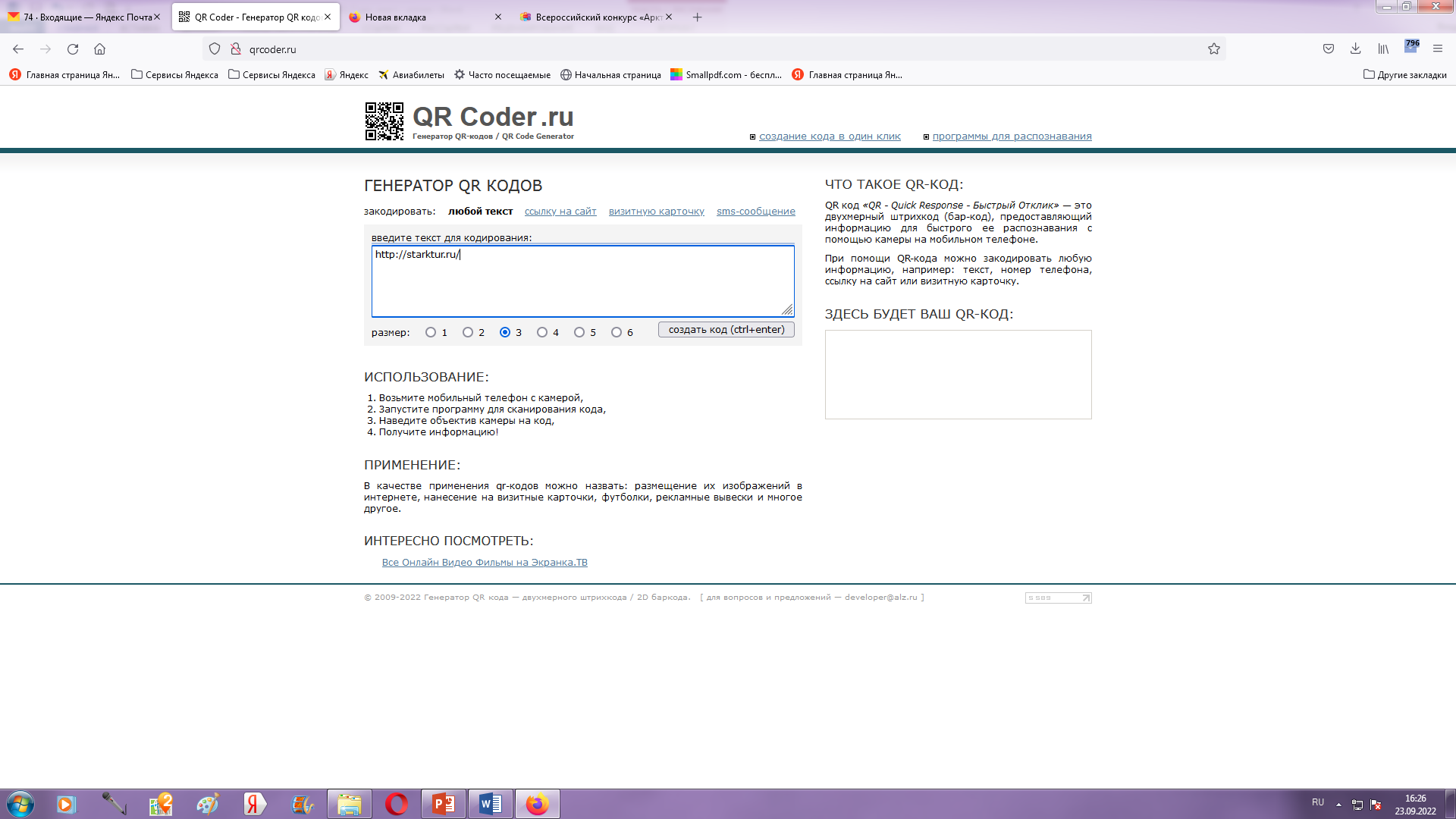Screen dimensions: 1456x819
Task: Bookmark this page with star icon
Action: pos(1214,49)
